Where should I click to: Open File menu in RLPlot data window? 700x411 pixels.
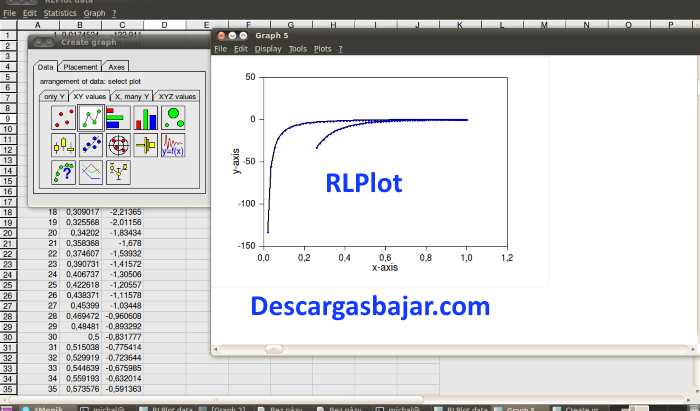click(9, 13)
